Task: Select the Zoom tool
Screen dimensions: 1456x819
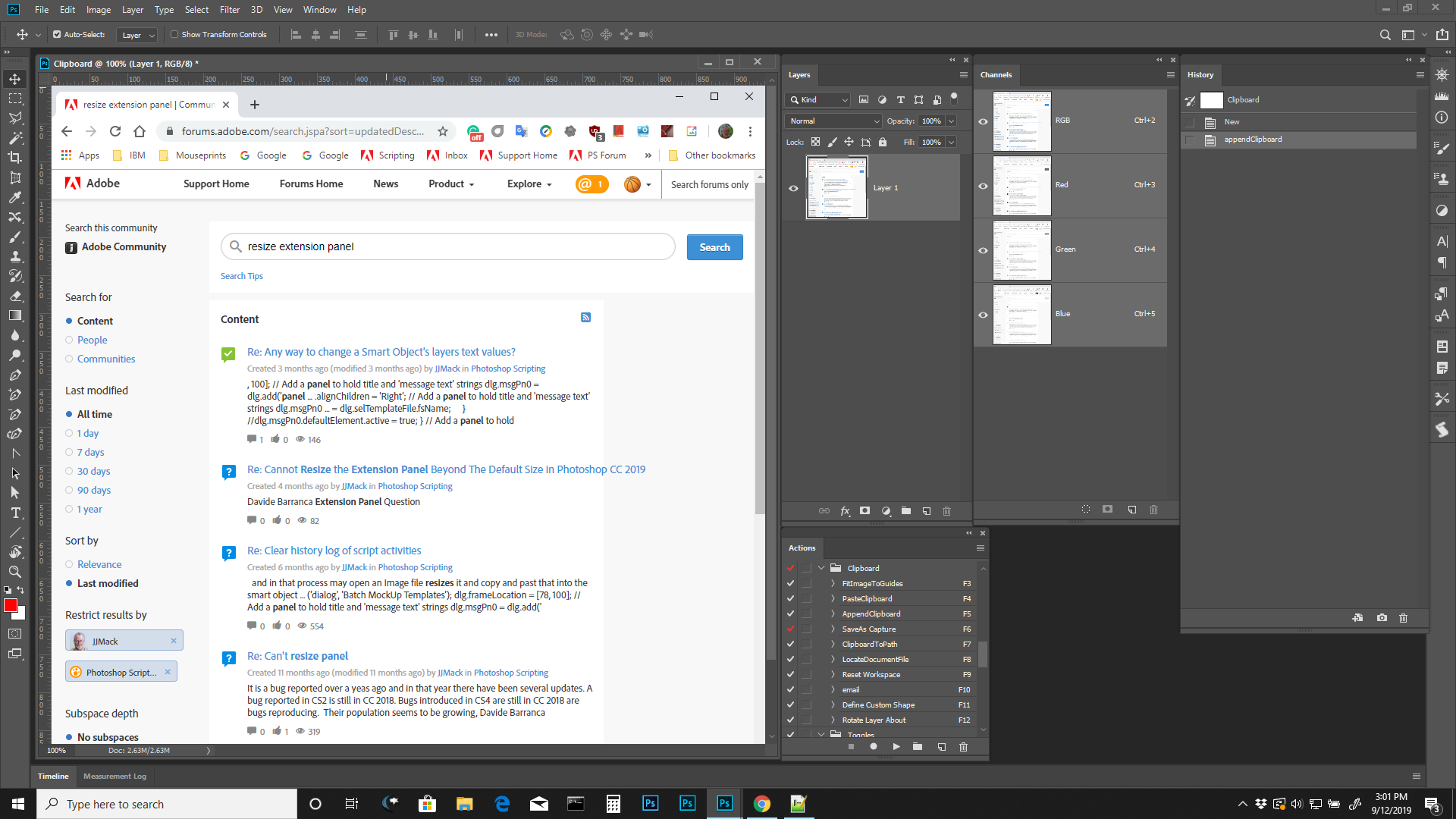Action: click(15, 573)
